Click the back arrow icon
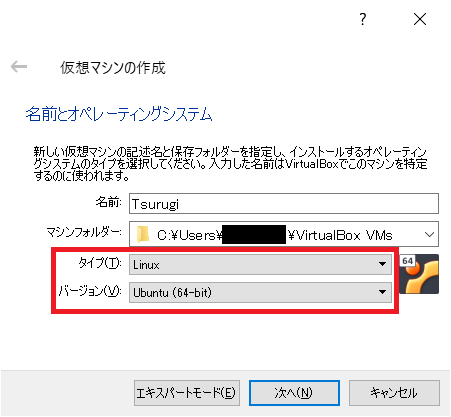Screen dimensions: 451x417 tap(19, 67)
